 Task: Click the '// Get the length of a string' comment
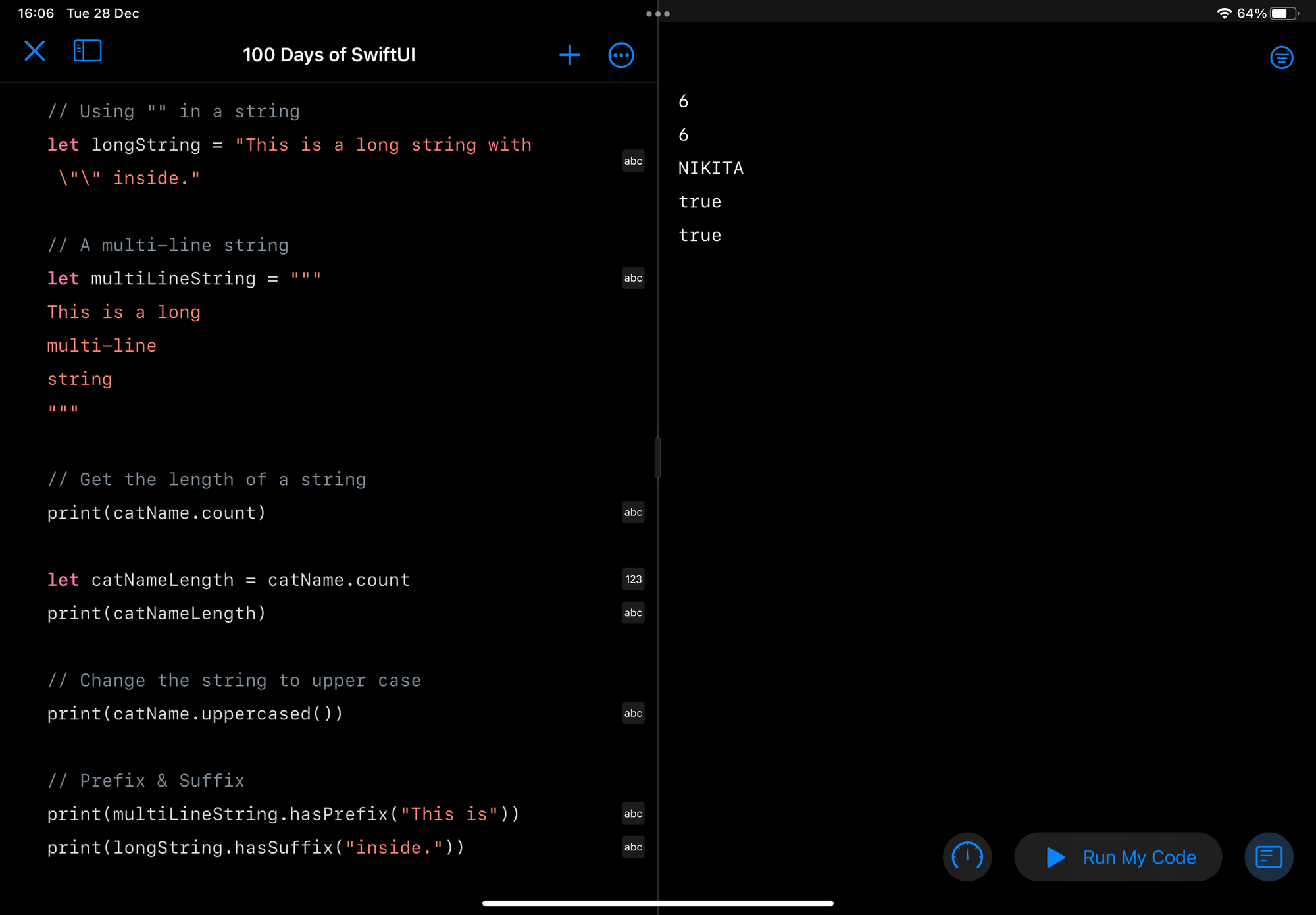click(207, 480)
